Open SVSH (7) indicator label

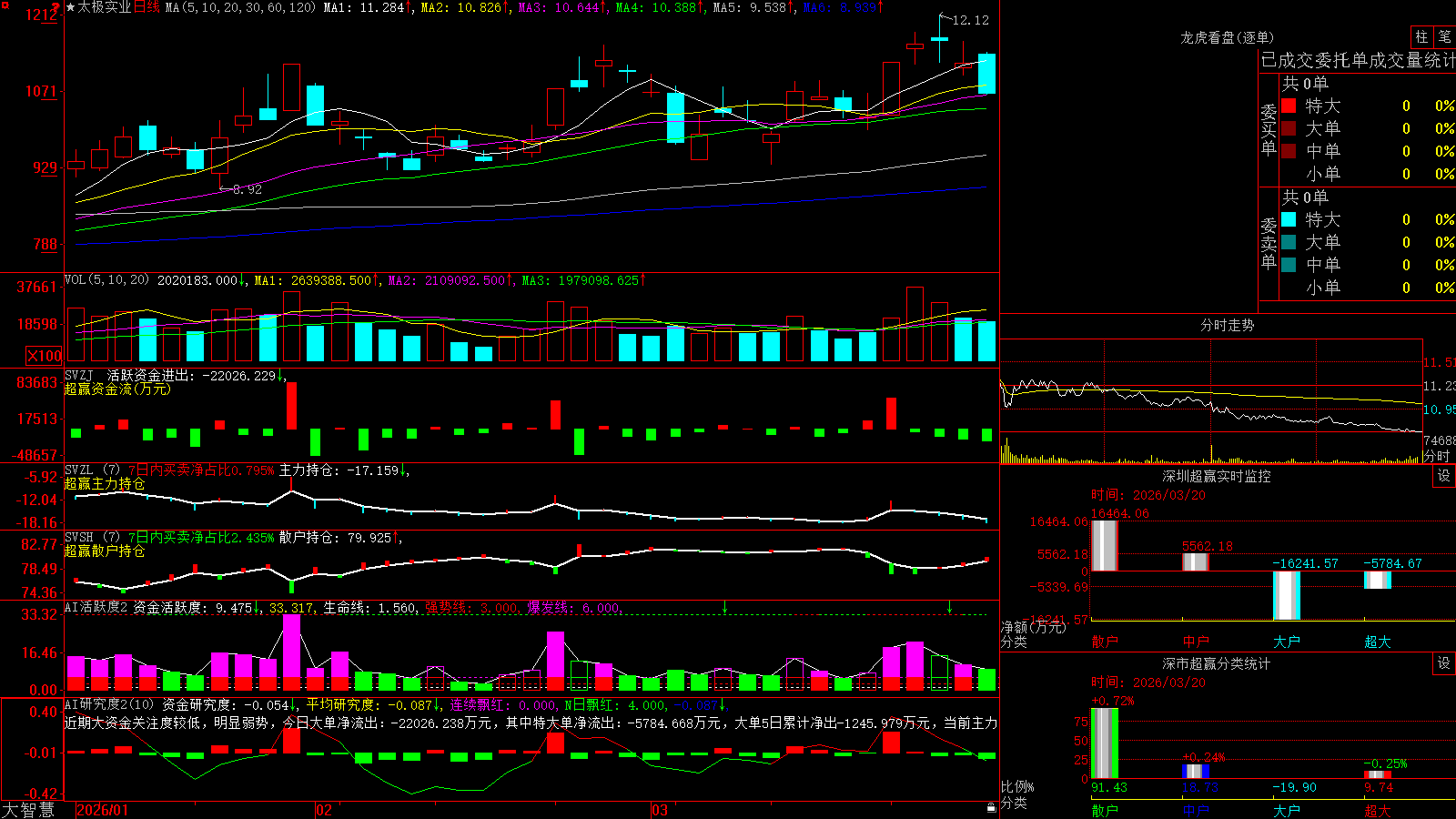click(92, 538)
